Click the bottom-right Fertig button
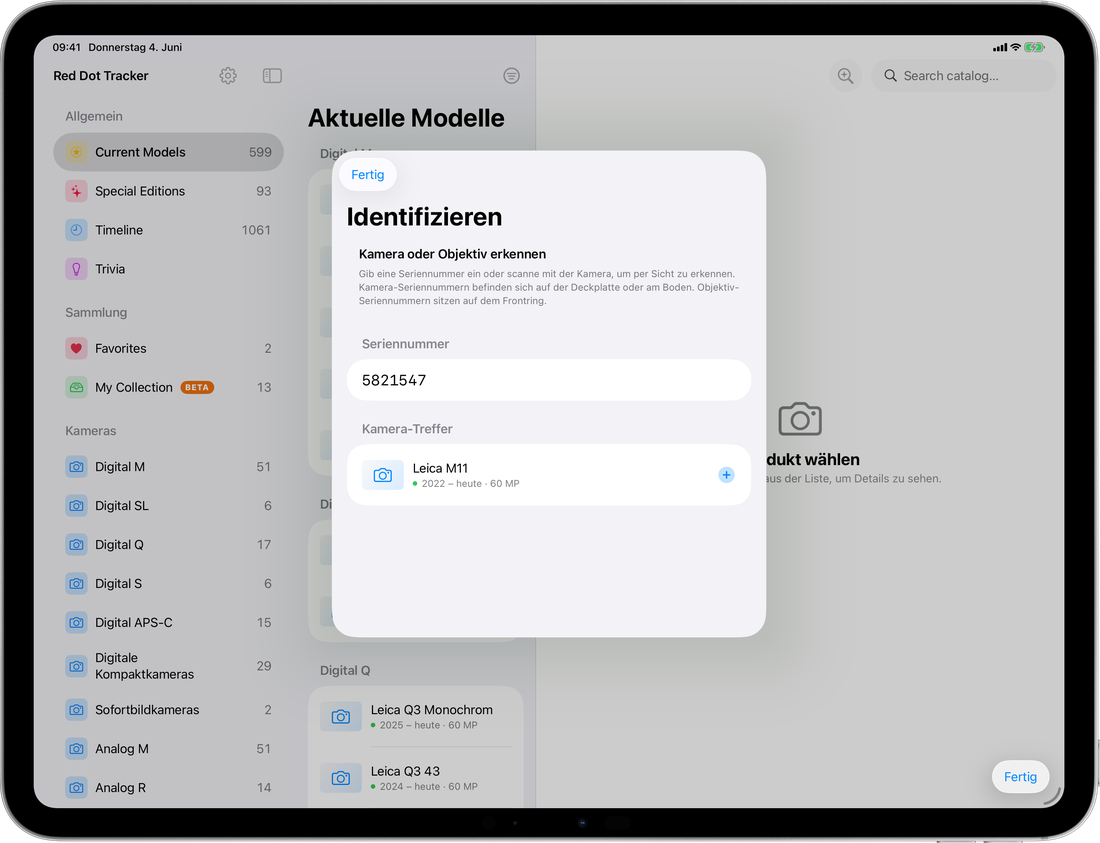 [1020, 776]
